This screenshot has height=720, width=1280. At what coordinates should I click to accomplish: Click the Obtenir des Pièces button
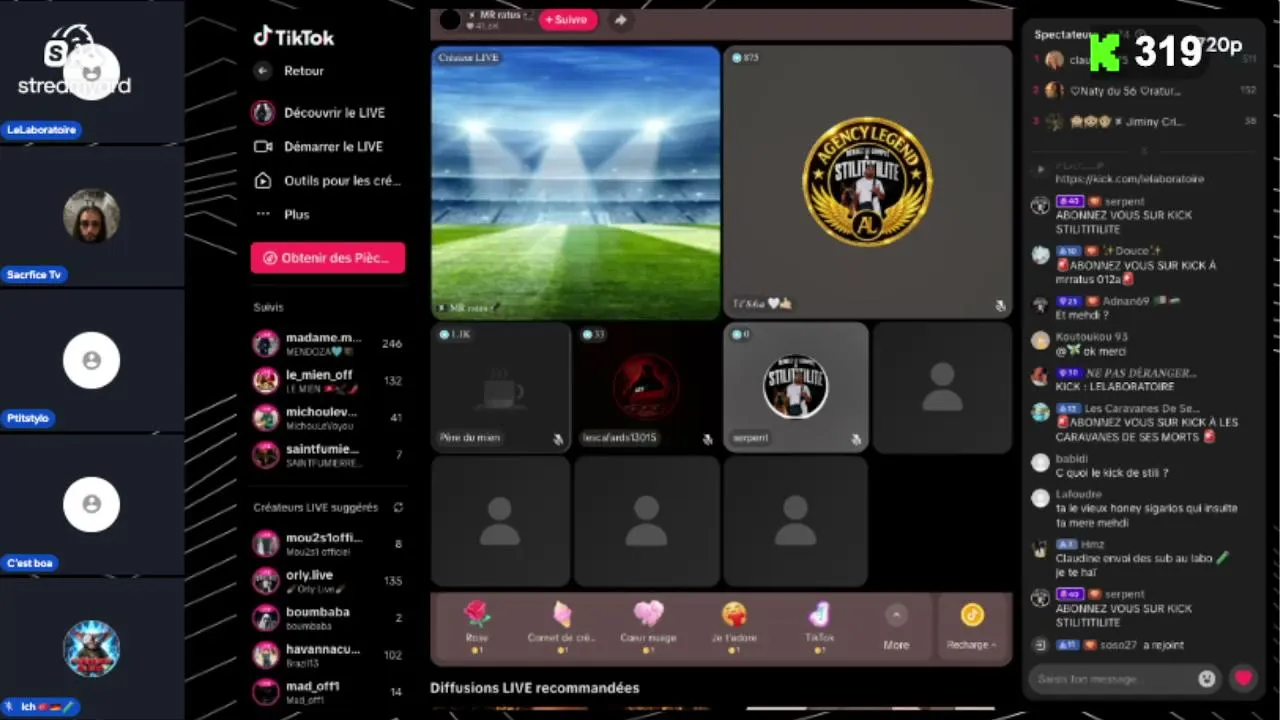tap(328, 258)
